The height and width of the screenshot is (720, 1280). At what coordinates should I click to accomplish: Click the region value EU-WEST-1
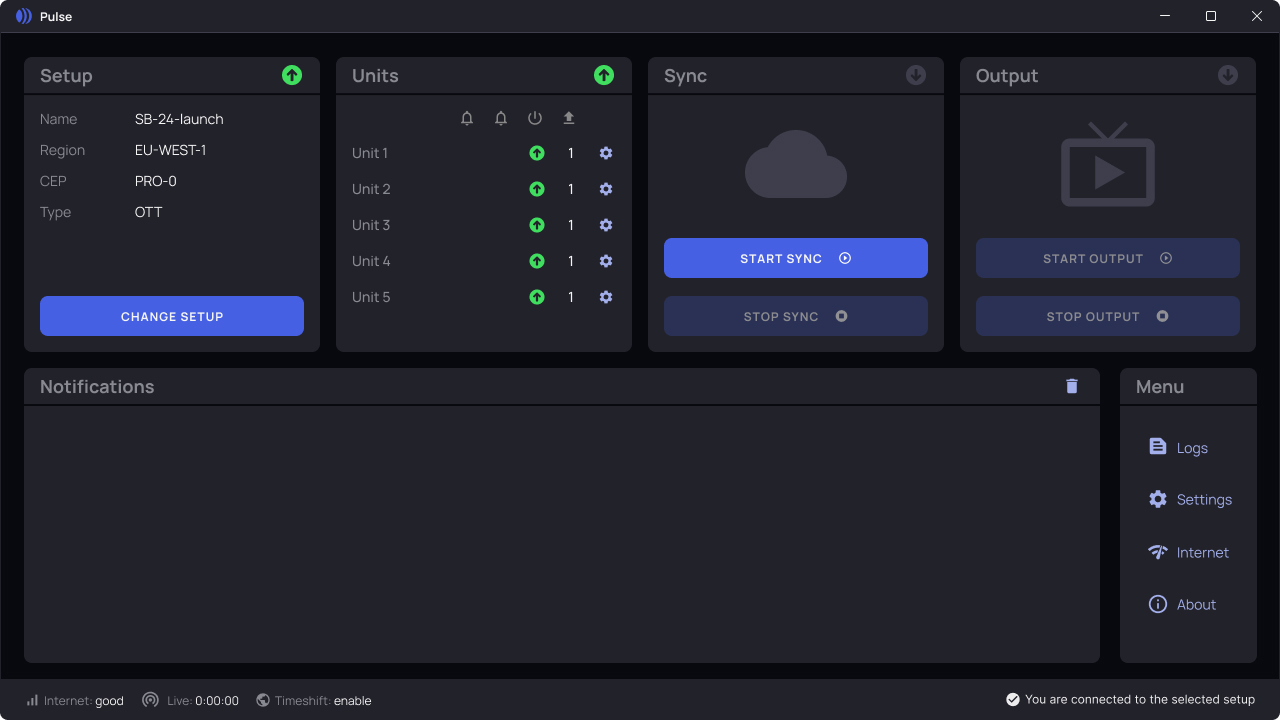[171, 150]
